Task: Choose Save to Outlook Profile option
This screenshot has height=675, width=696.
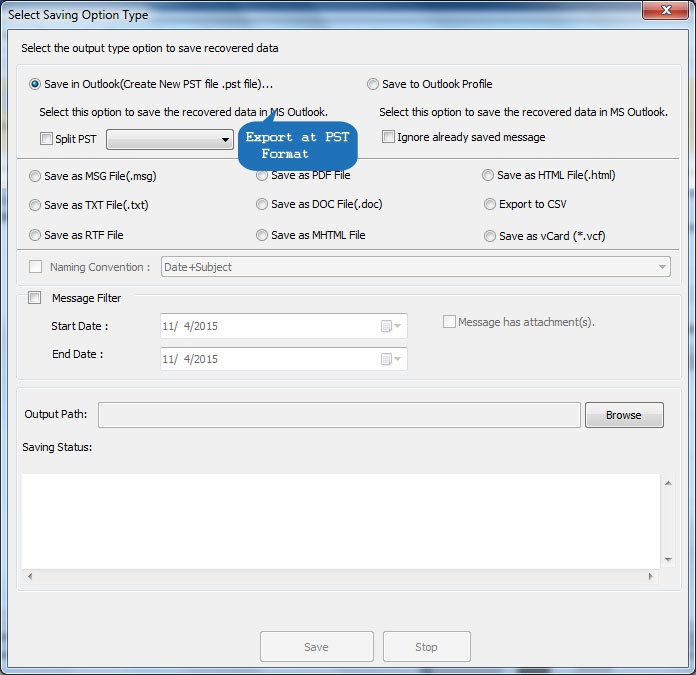Action: pos(373,85)
